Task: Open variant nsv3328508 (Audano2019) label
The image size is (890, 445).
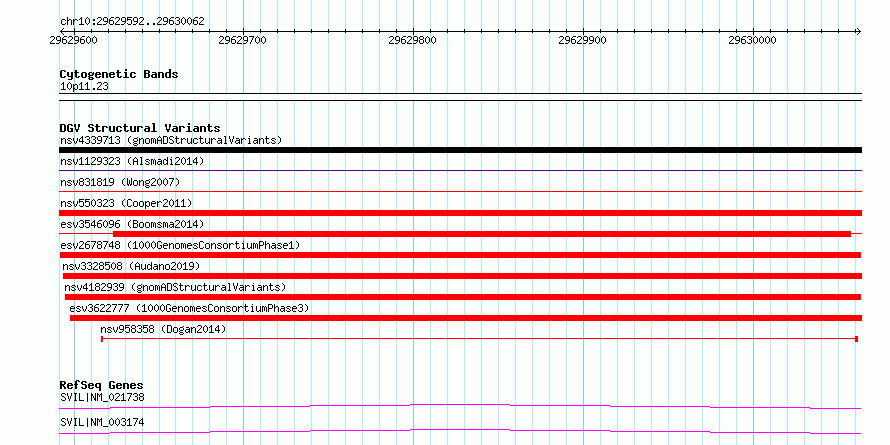Action: click(x=131, y=266)
